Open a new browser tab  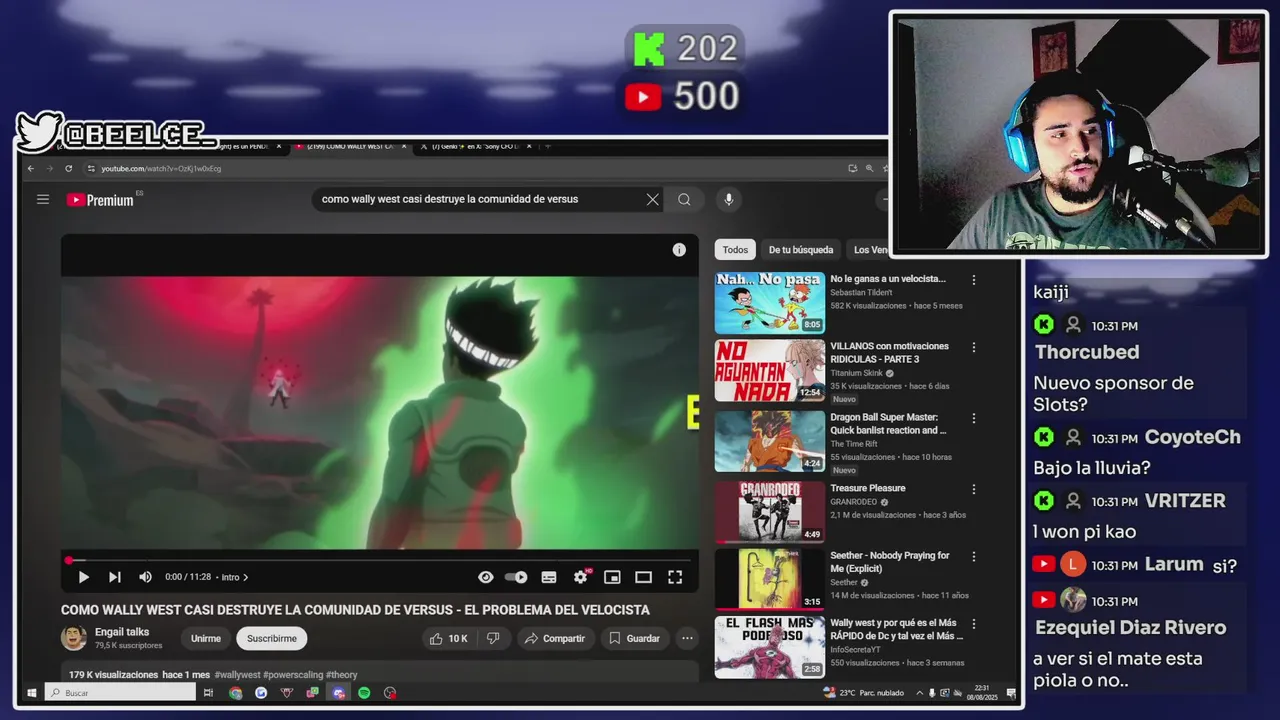(547, 146)
